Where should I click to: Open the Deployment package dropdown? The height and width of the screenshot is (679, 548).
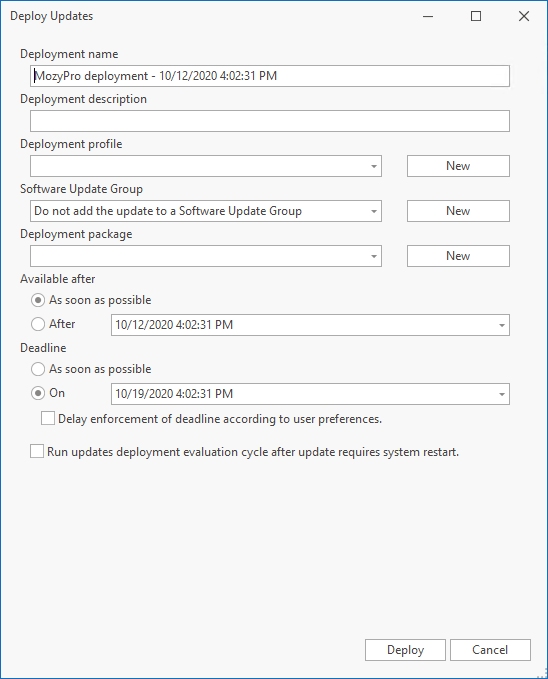click(x=206, y=256)
